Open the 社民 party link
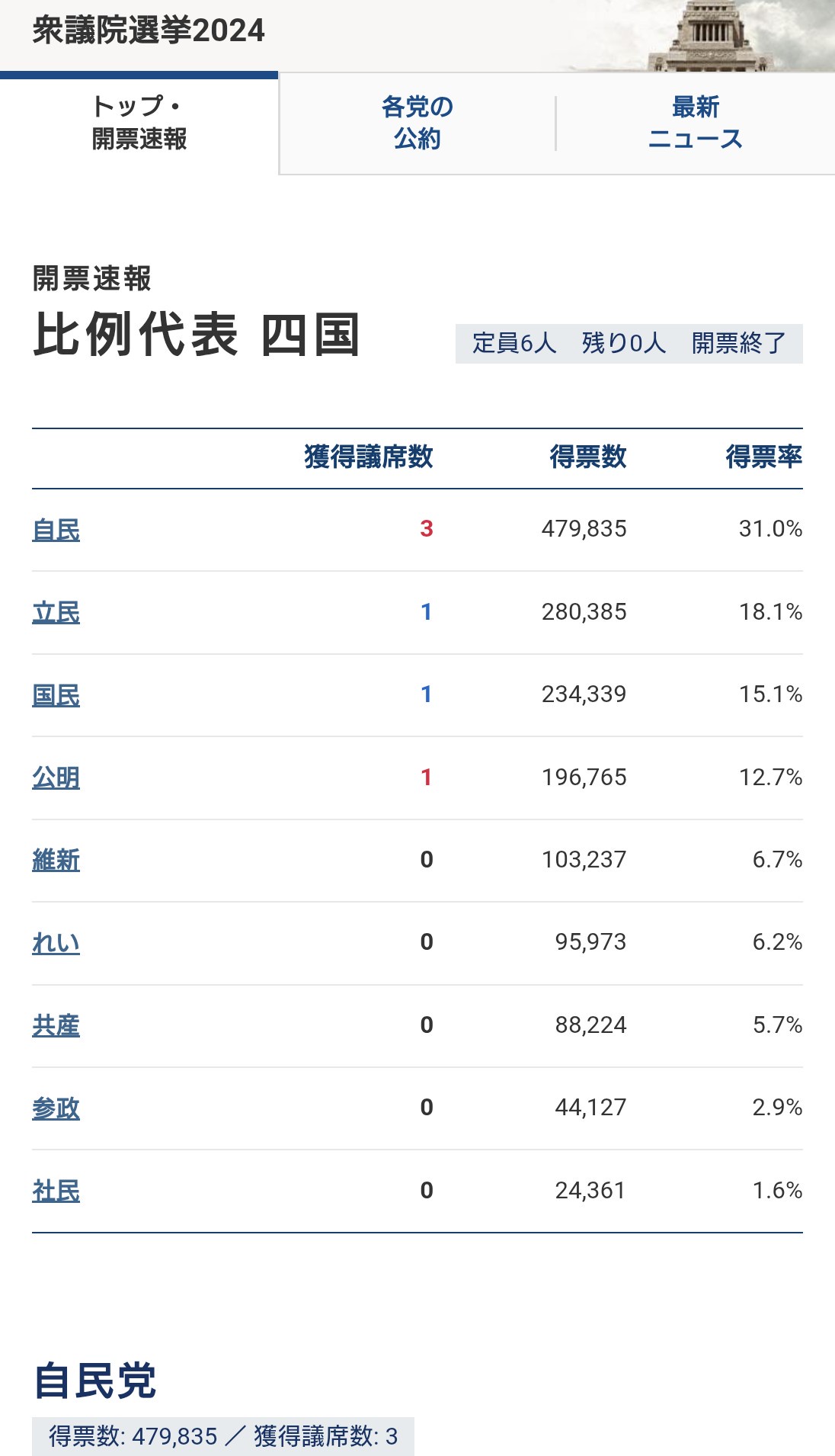This screenshot has width=835, height=1456. (56, 1191)
